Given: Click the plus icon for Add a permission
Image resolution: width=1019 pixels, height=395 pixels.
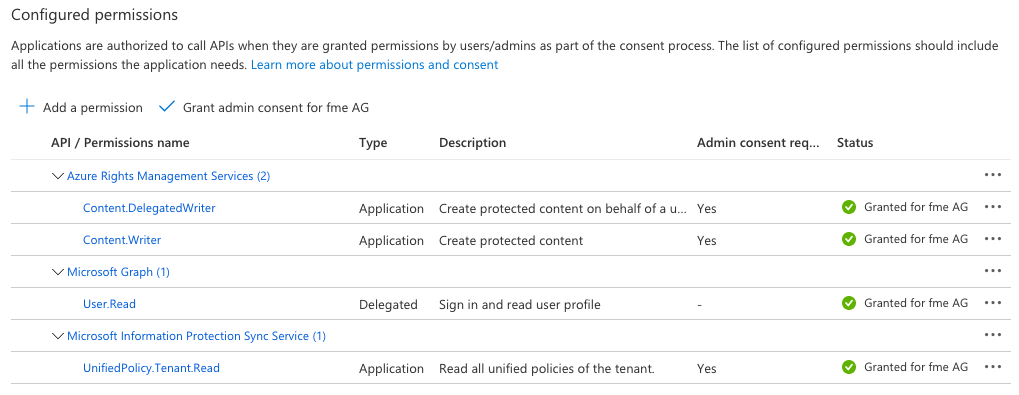Looking at the screenshot, I should [27, 107].
